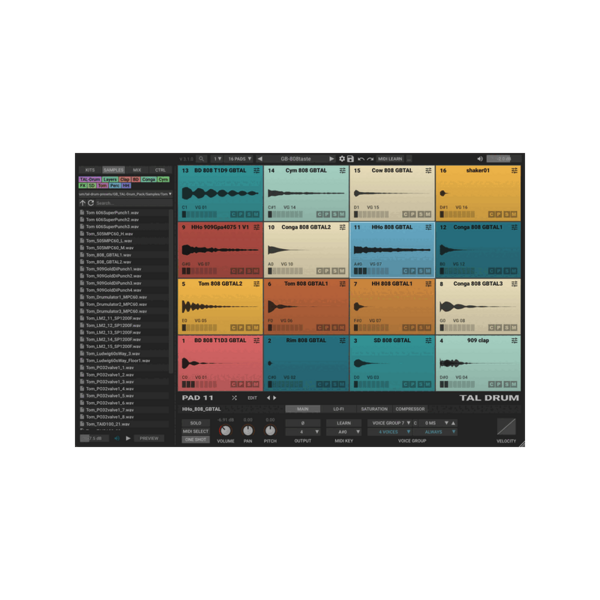Open settings icon on pad 8 Conga 808 GBTAL3
This screenshot has height=600, width=600.
coord(514,284)
